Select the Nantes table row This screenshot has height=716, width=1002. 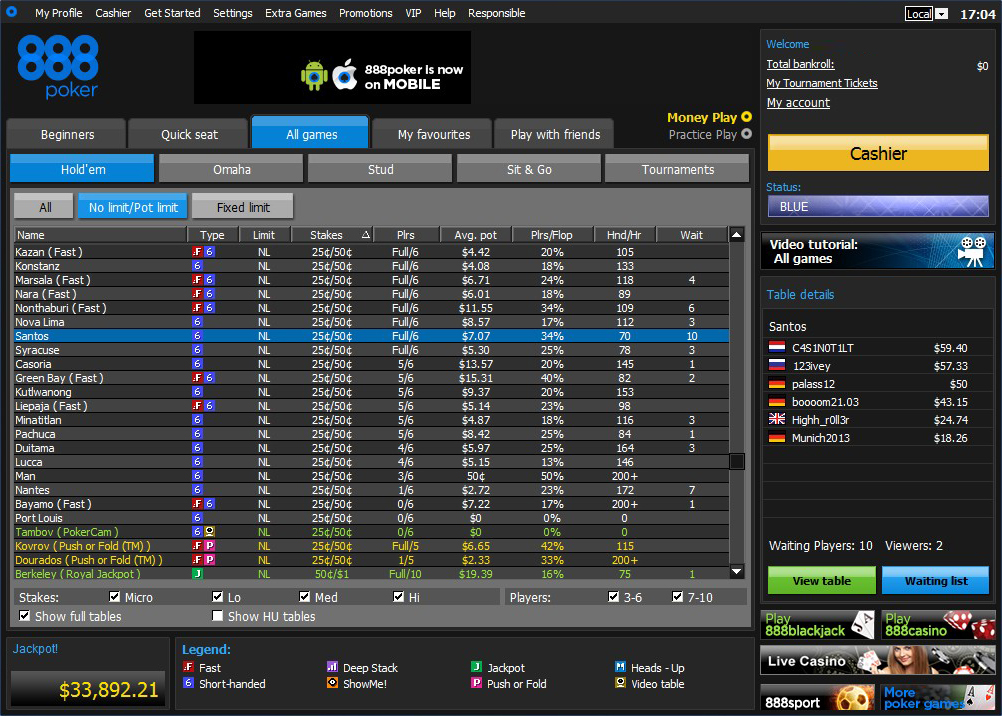(x=371, y=490)
